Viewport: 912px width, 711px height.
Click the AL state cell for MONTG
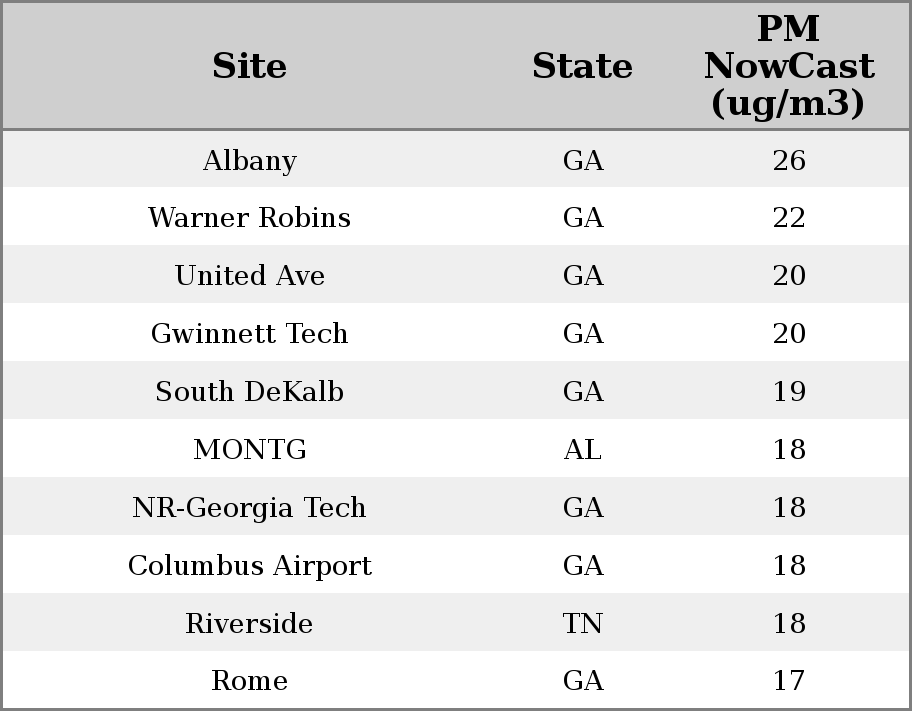[x=582, y=450]
